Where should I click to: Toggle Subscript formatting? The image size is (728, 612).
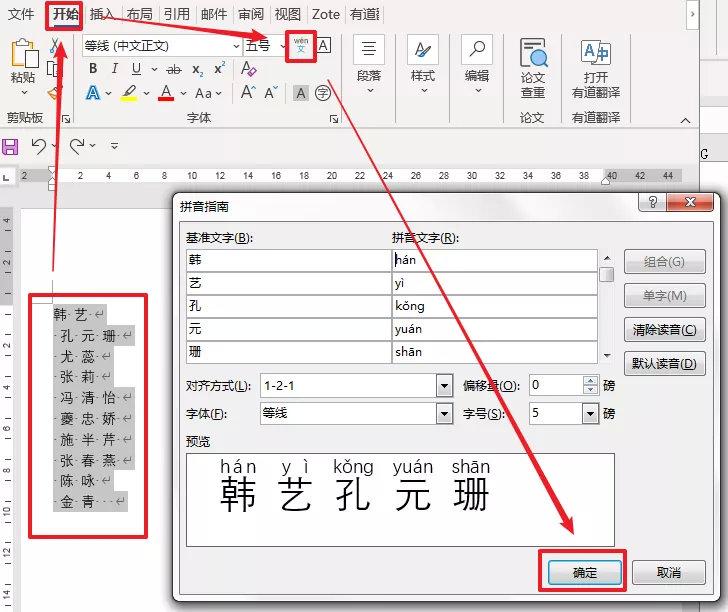pos(198,70)
